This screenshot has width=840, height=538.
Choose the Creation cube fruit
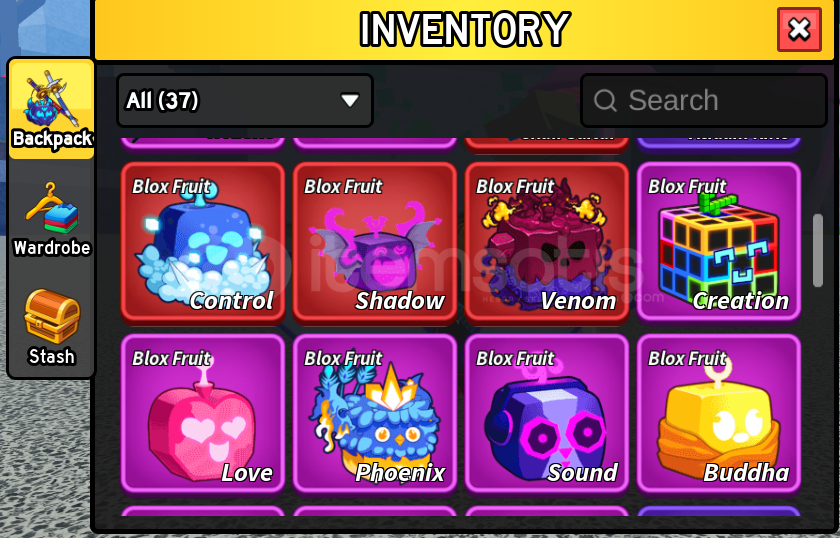(x=718, y=243)
